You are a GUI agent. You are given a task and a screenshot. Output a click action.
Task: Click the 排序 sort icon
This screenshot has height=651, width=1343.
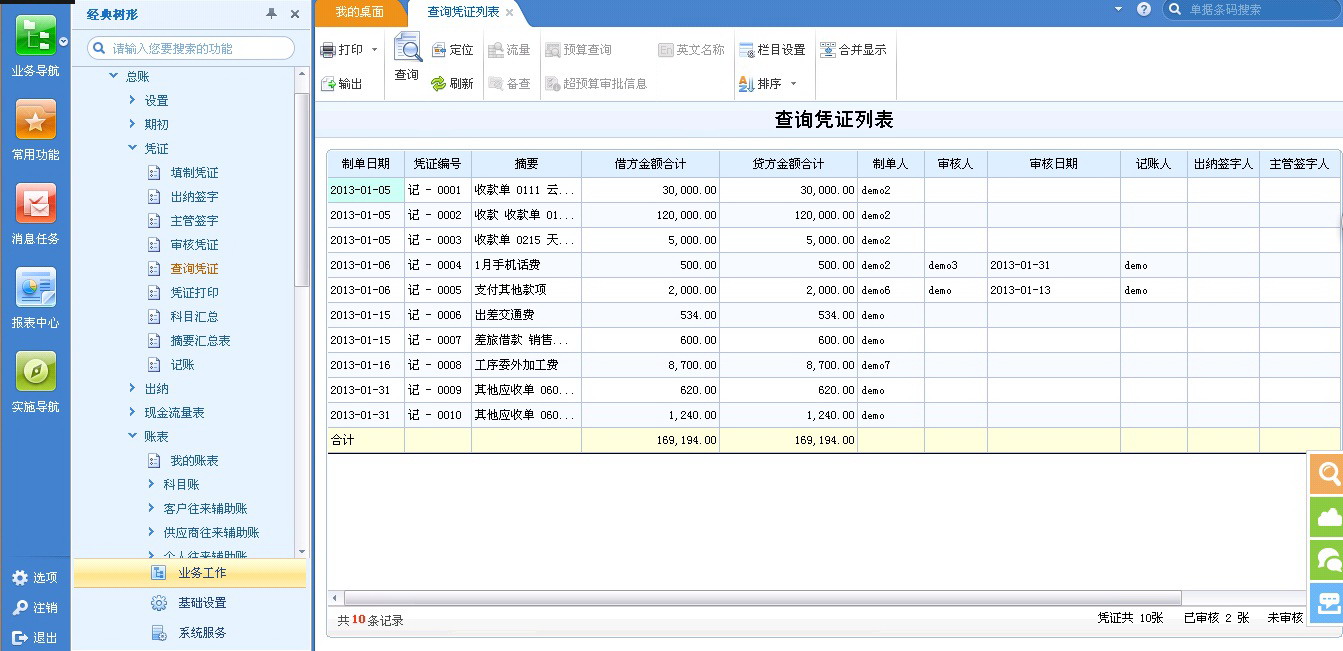747,84
